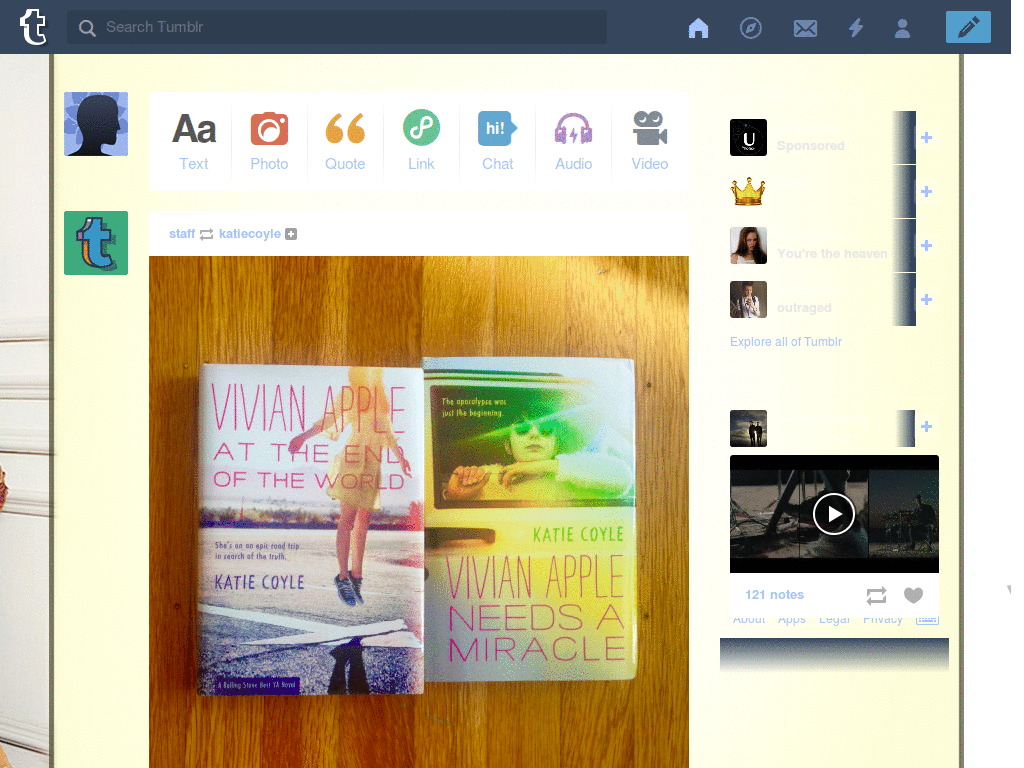This screenshot has width=1024, height=768.
Task: Click the Sponsored label text
Action: 810,146
